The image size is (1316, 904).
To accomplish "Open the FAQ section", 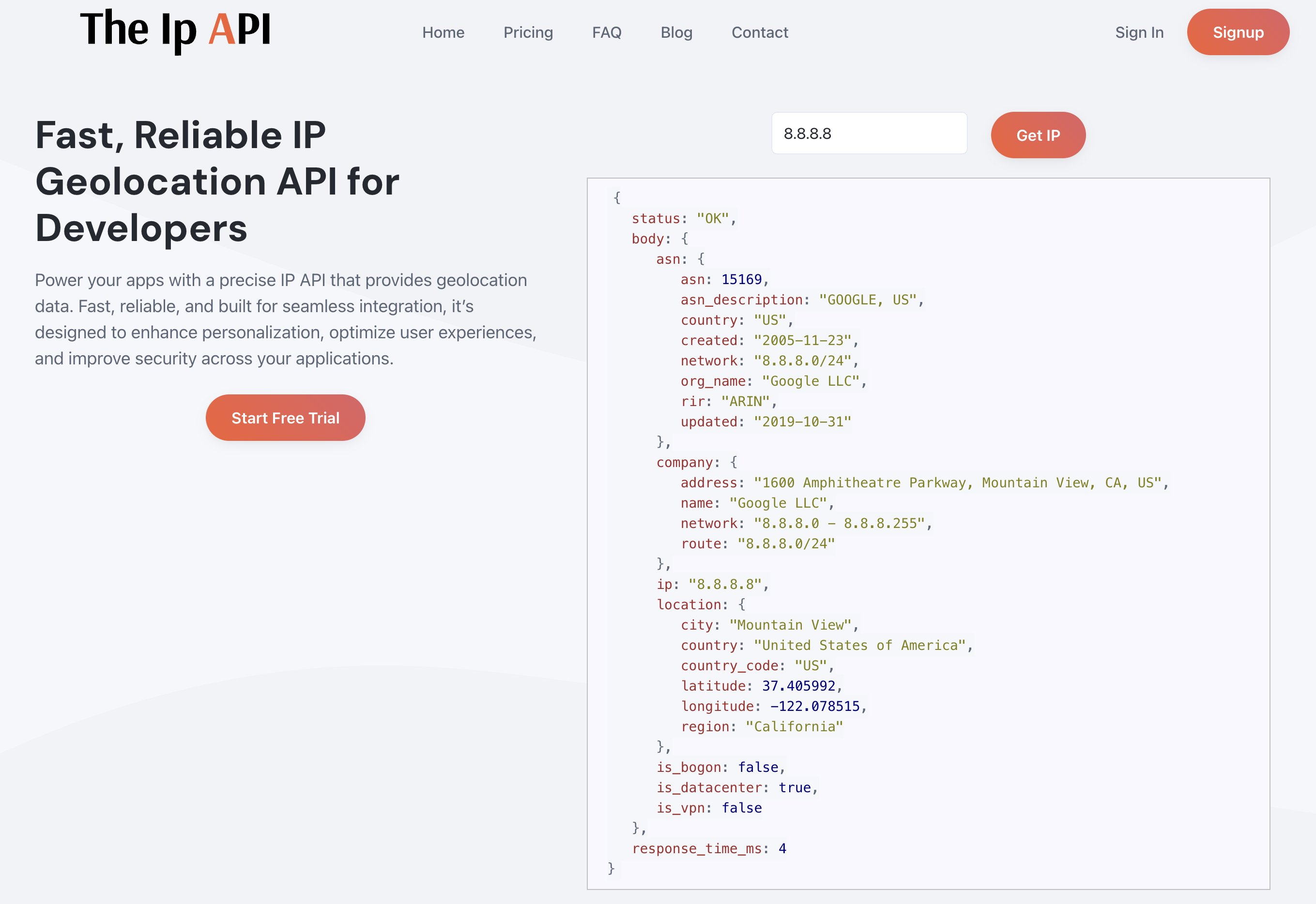I will tap(606, 32).
